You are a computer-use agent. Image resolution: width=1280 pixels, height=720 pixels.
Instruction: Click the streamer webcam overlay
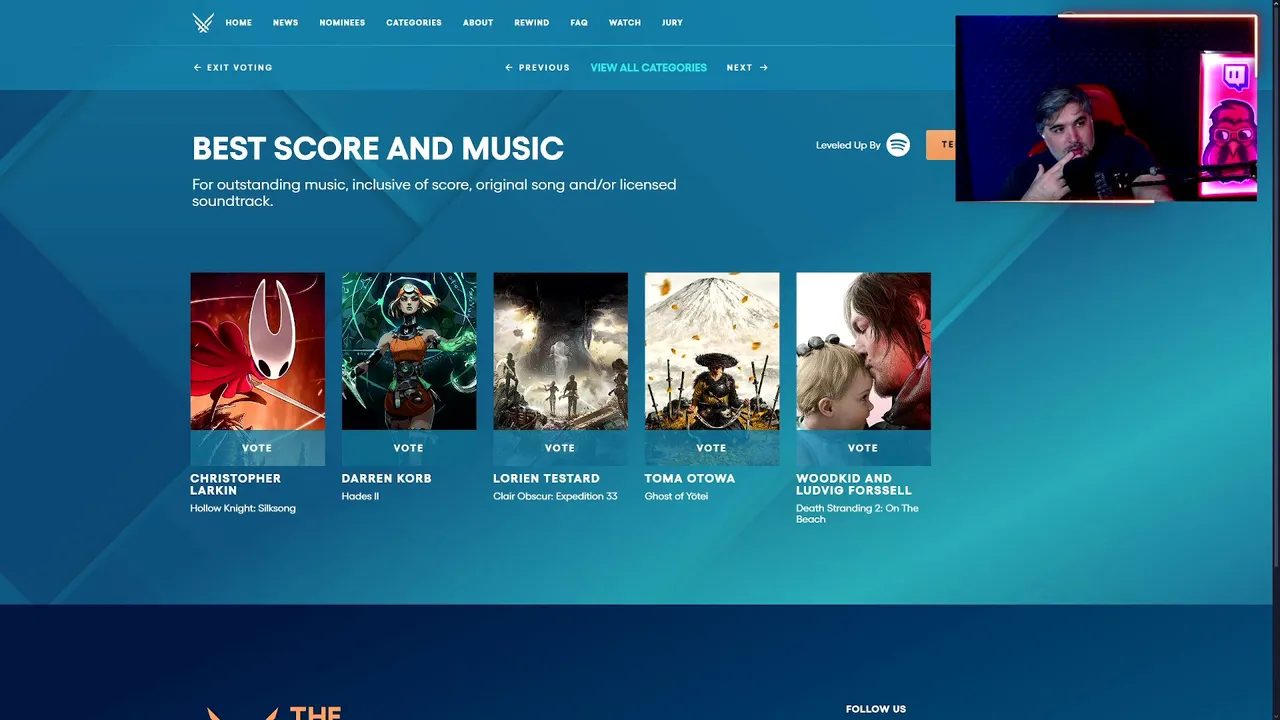pos(1106,108)
